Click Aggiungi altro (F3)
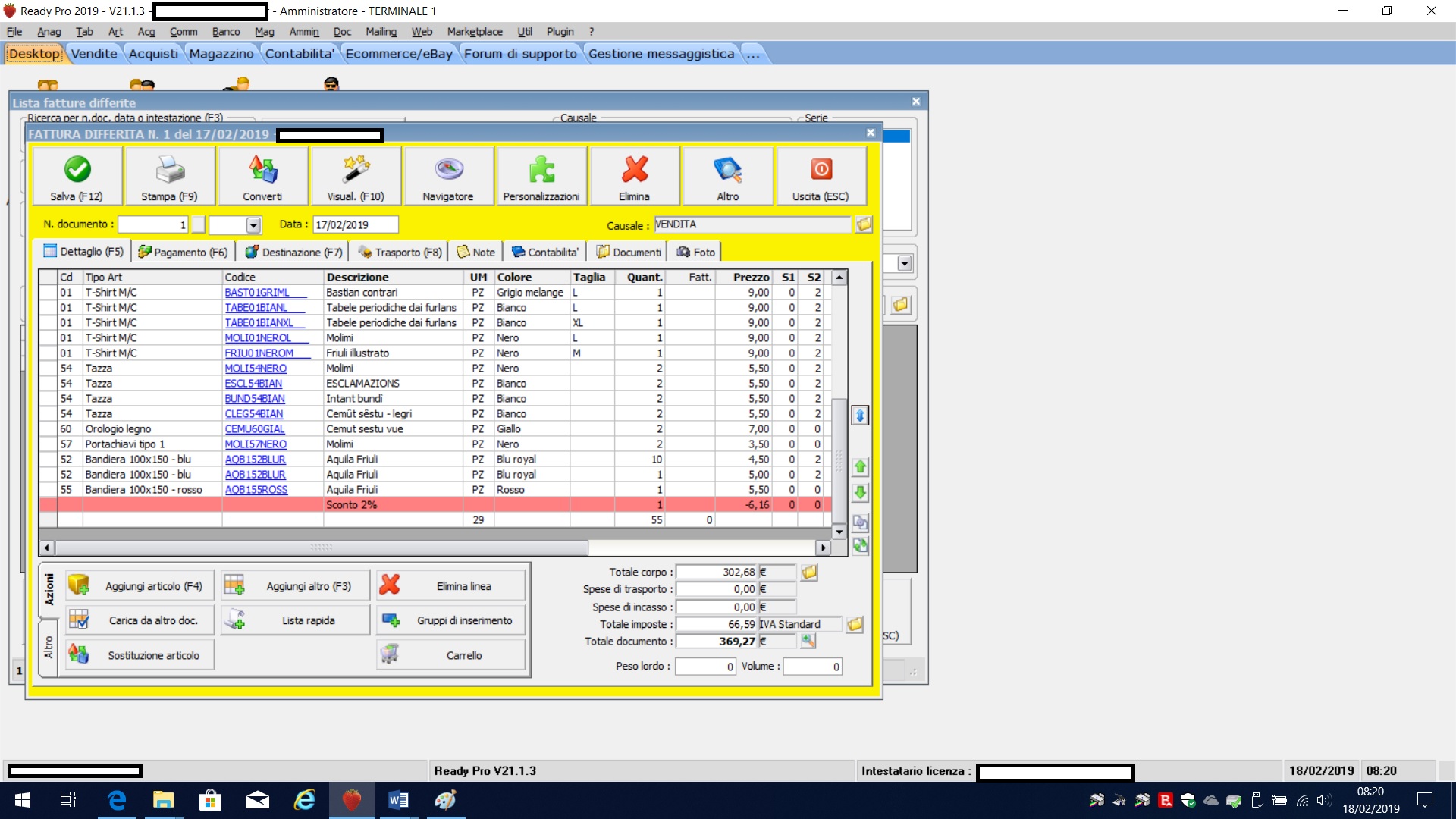The image size is (1456, 819). [x=296, y=586]
